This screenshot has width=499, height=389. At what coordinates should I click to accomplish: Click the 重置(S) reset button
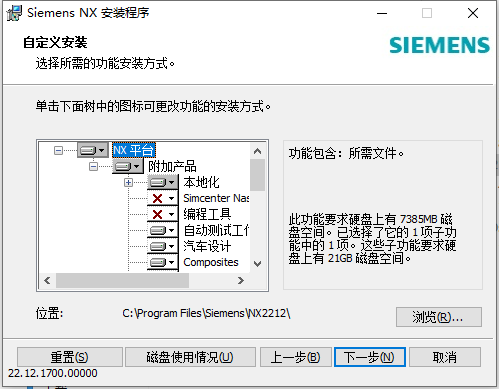[70, 357]
